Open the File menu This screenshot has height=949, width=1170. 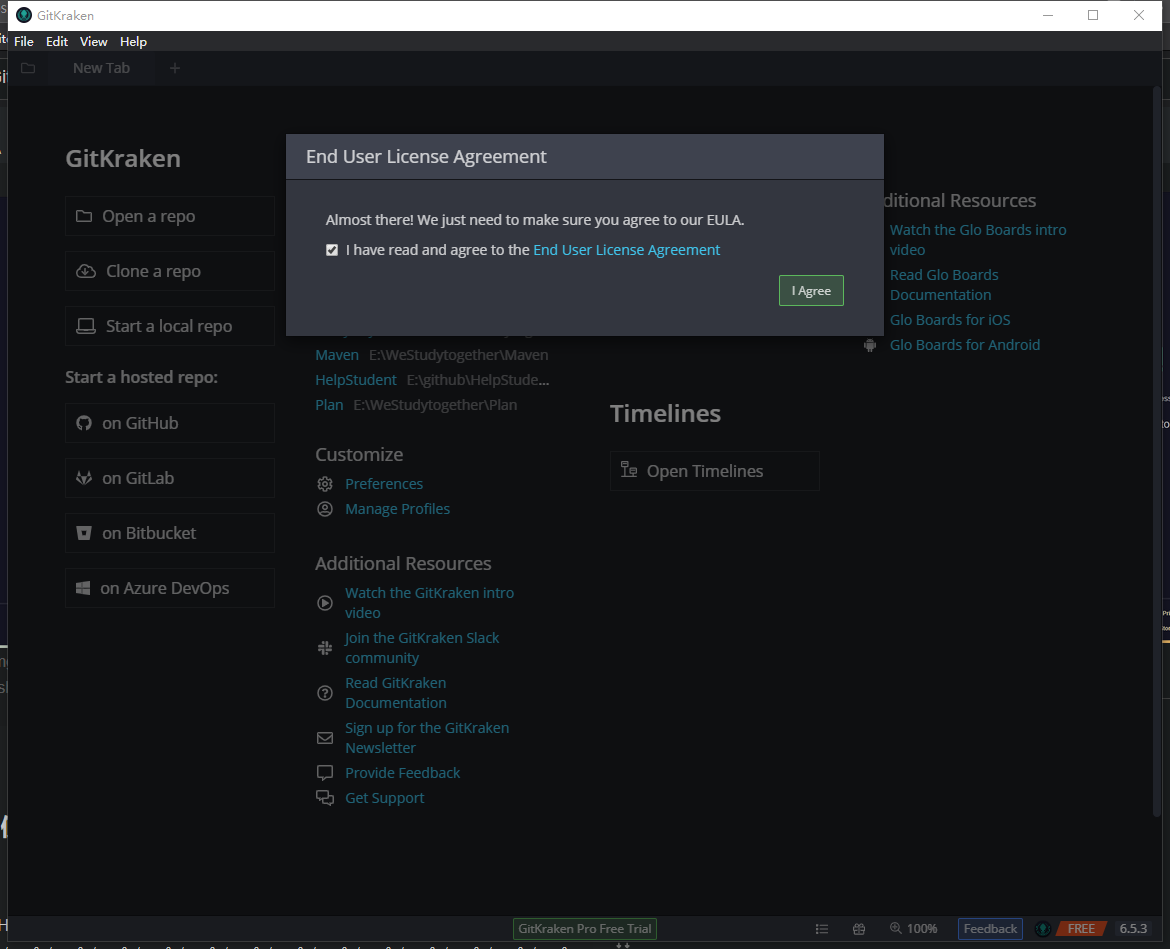coord(23,41)
